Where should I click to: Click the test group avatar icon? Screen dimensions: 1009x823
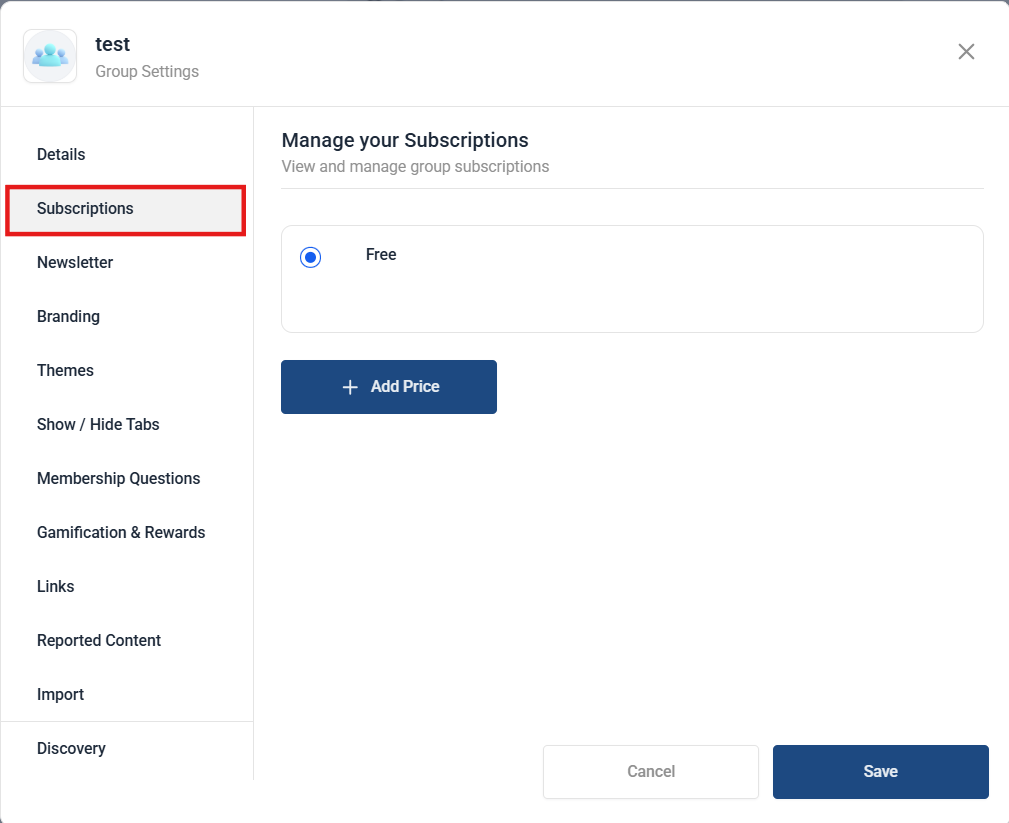(50, 56)
